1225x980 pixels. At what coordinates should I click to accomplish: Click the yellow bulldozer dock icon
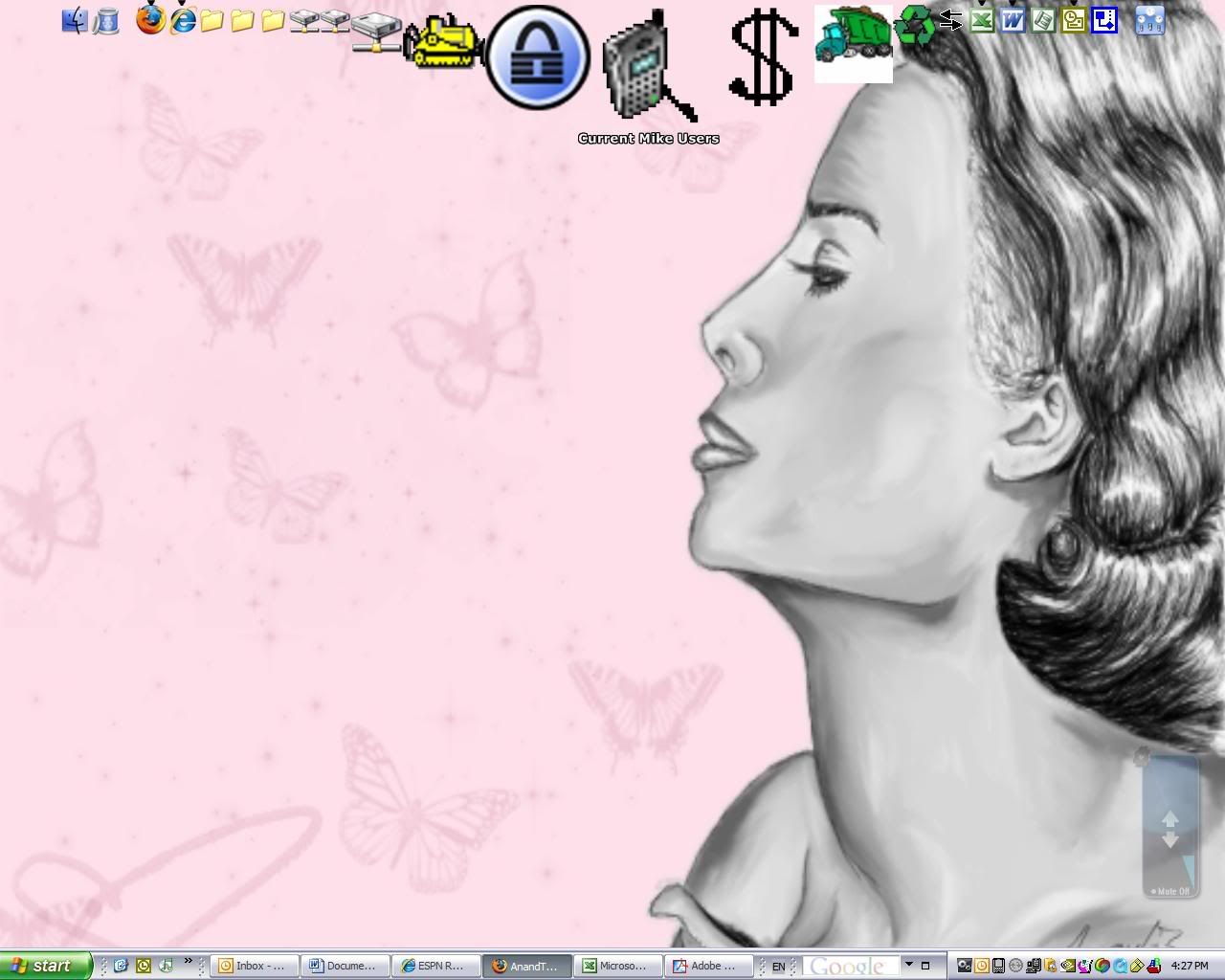pyautogui.click(x=441, y=43)
